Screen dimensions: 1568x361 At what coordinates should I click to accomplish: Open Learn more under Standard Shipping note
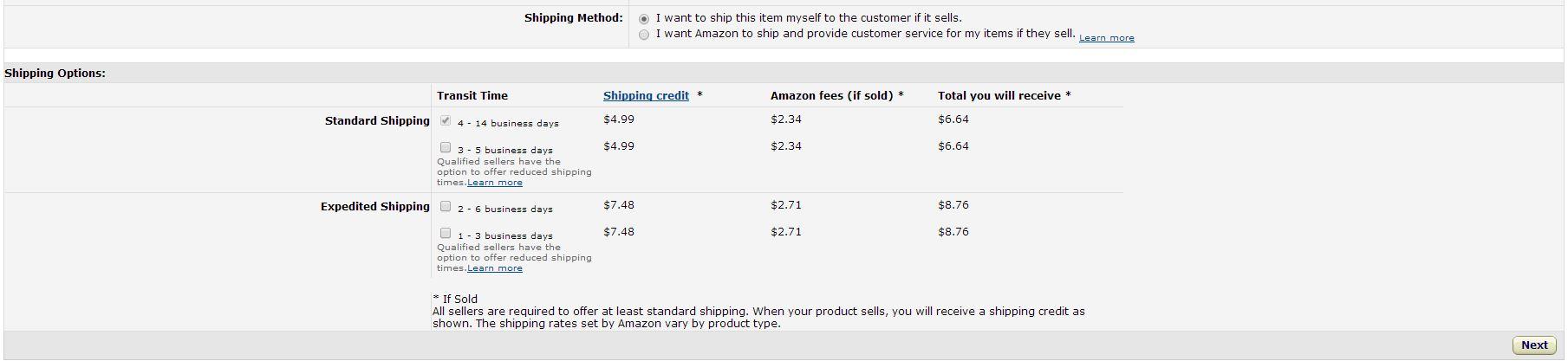pyautogui.click(x=495, y=183)
